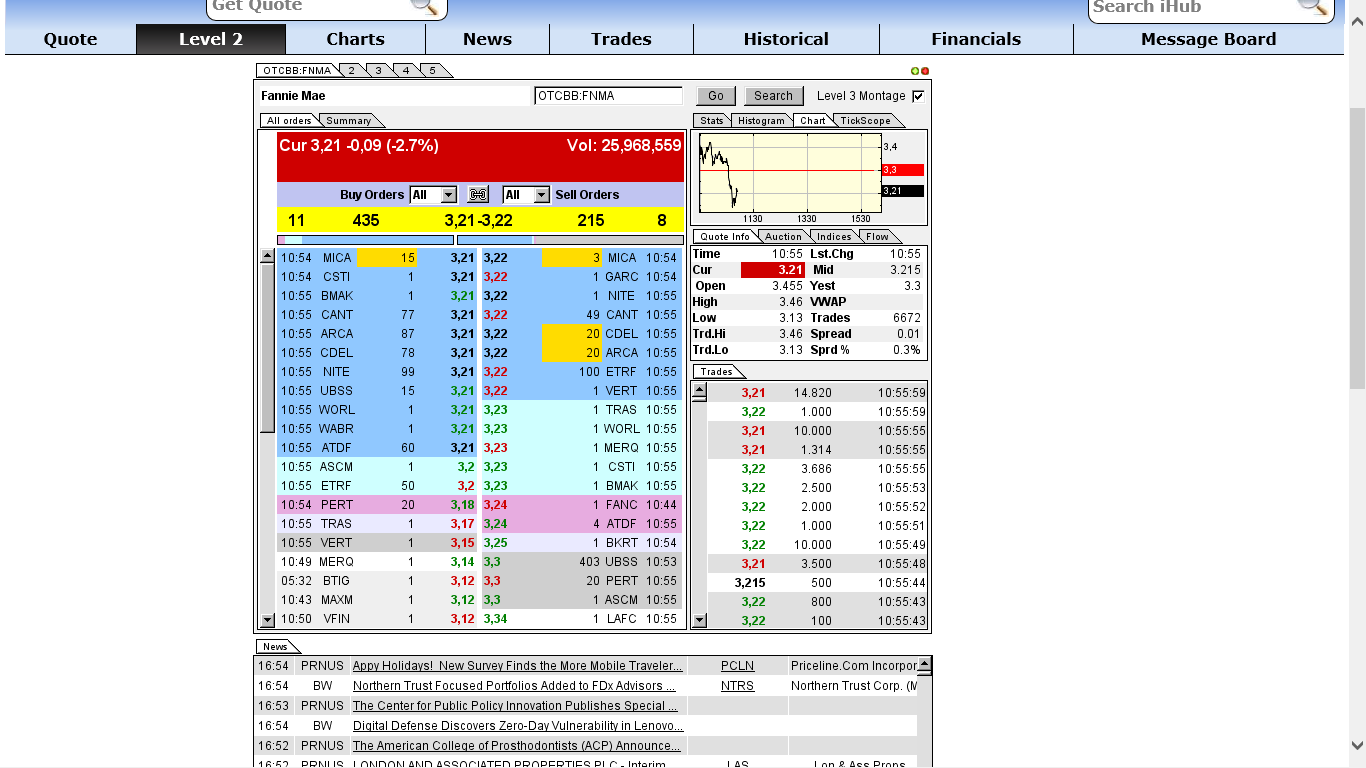Viewport: 1366px width, 768px height.
Task: Click the pink buy depth bar below the yellow quote strip
Action: click(x=282, y=238)
